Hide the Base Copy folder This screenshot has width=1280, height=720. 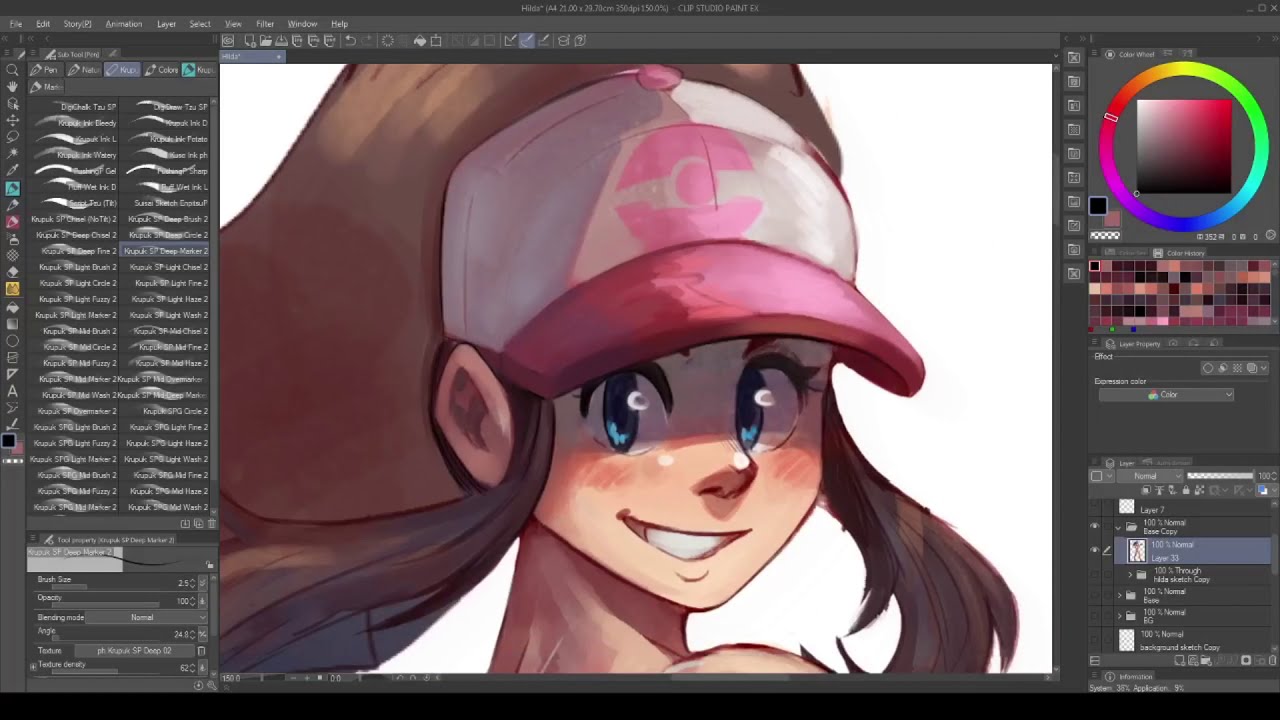[x=1094, y=527]
